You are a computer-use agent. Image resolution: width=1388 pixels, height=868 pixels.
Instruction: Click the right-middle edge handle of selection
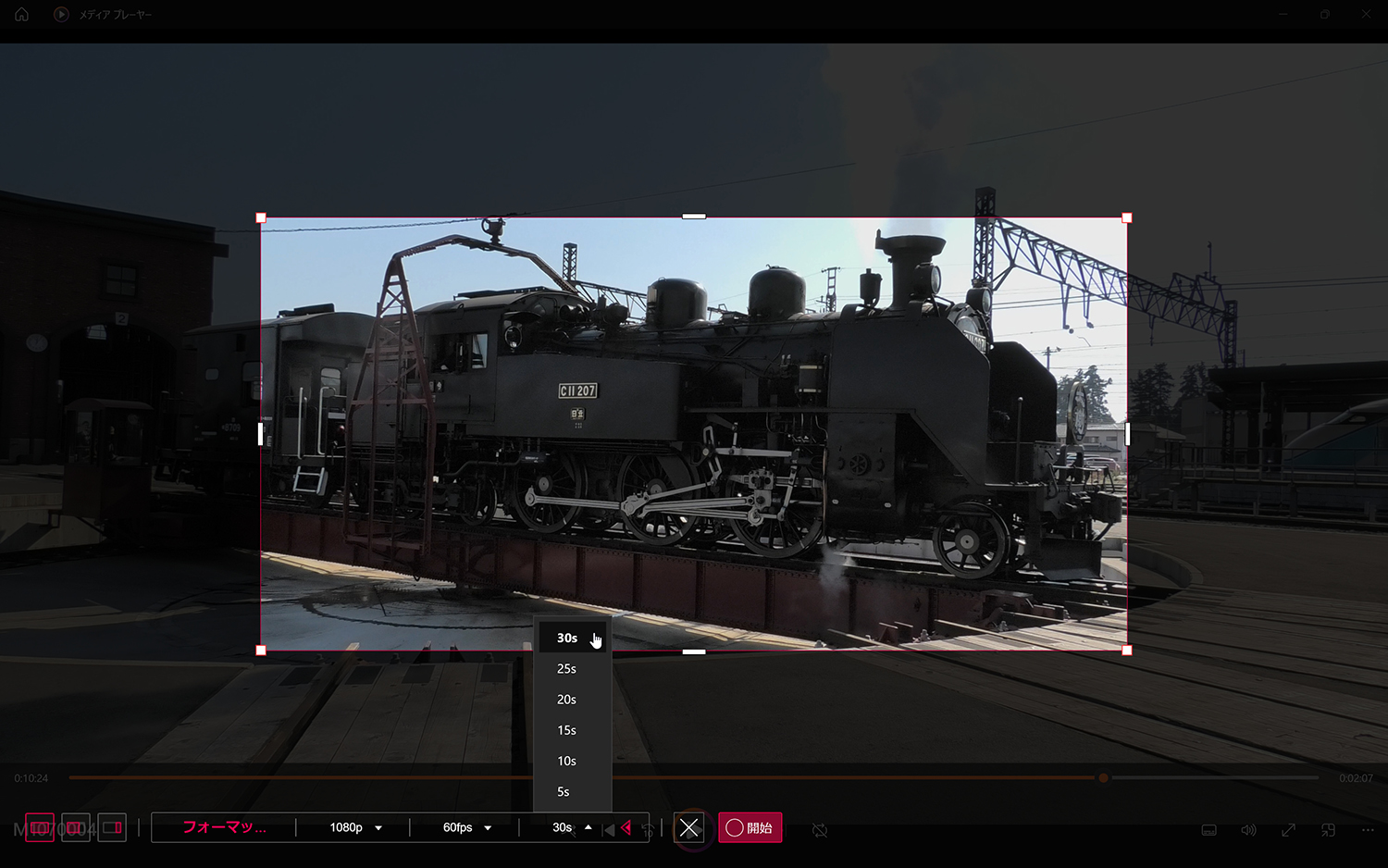coord(1127,434)
